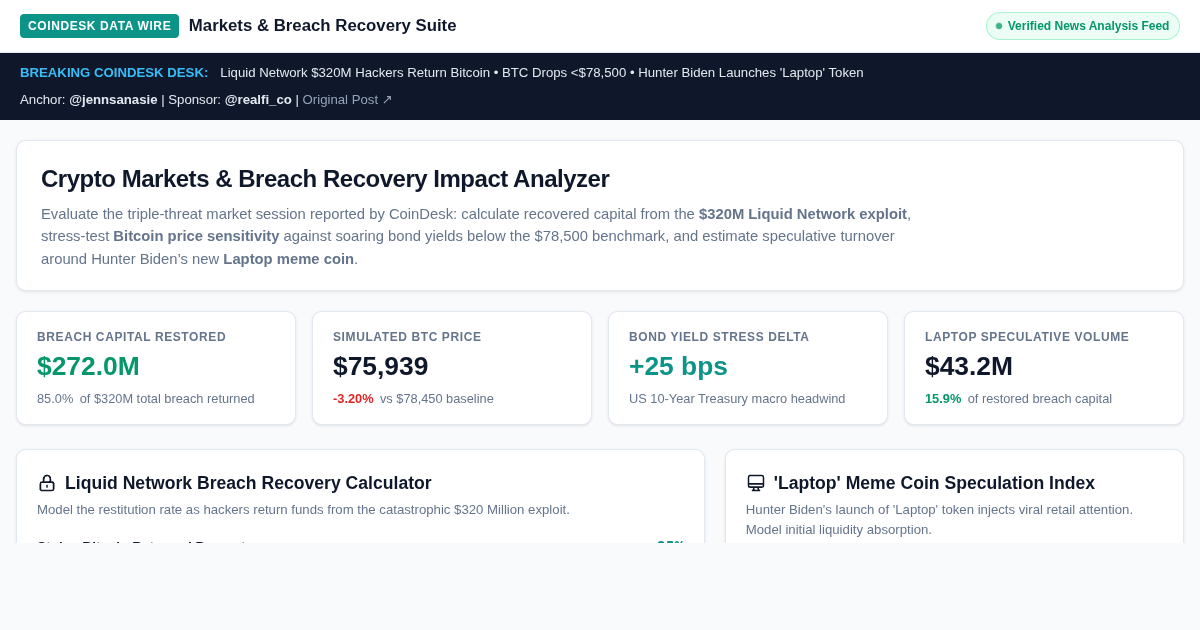Click the Markets & Breach Recovery Suite title
The width and height of the screenshot is (1200, 630).
coord(322,26)
